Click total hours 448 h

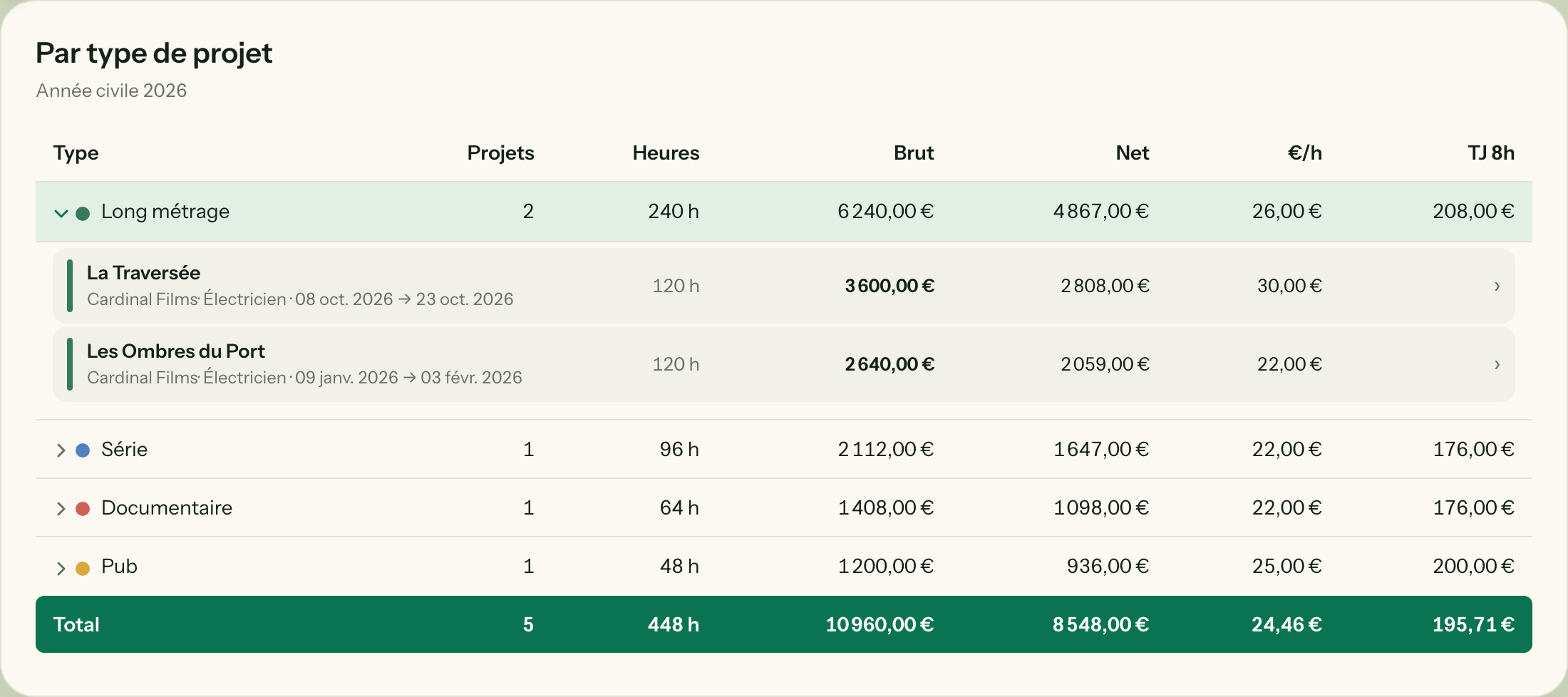pyautogui.click(x=674, y=624)
